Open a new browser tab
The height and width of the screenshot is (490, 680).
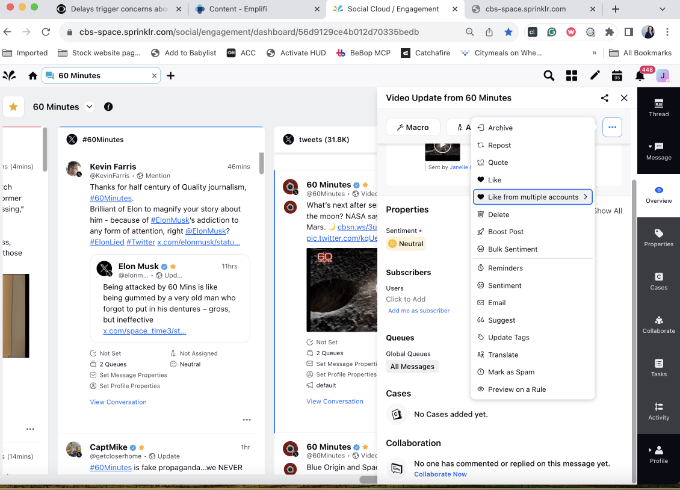[x=615, y=9]
